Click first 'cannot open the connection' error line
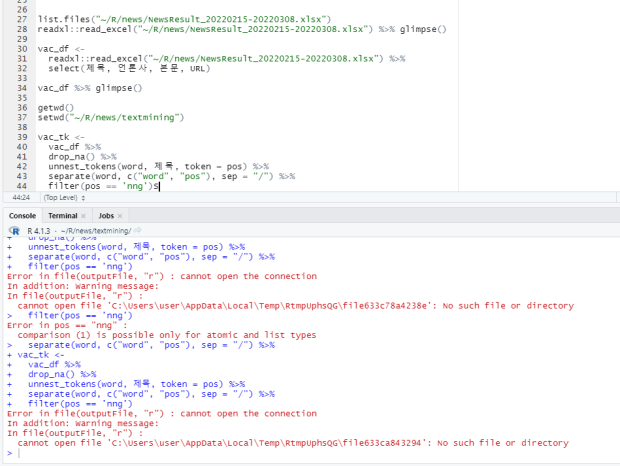The width and height of the screenshot is (620, 466). coord(162,276)
